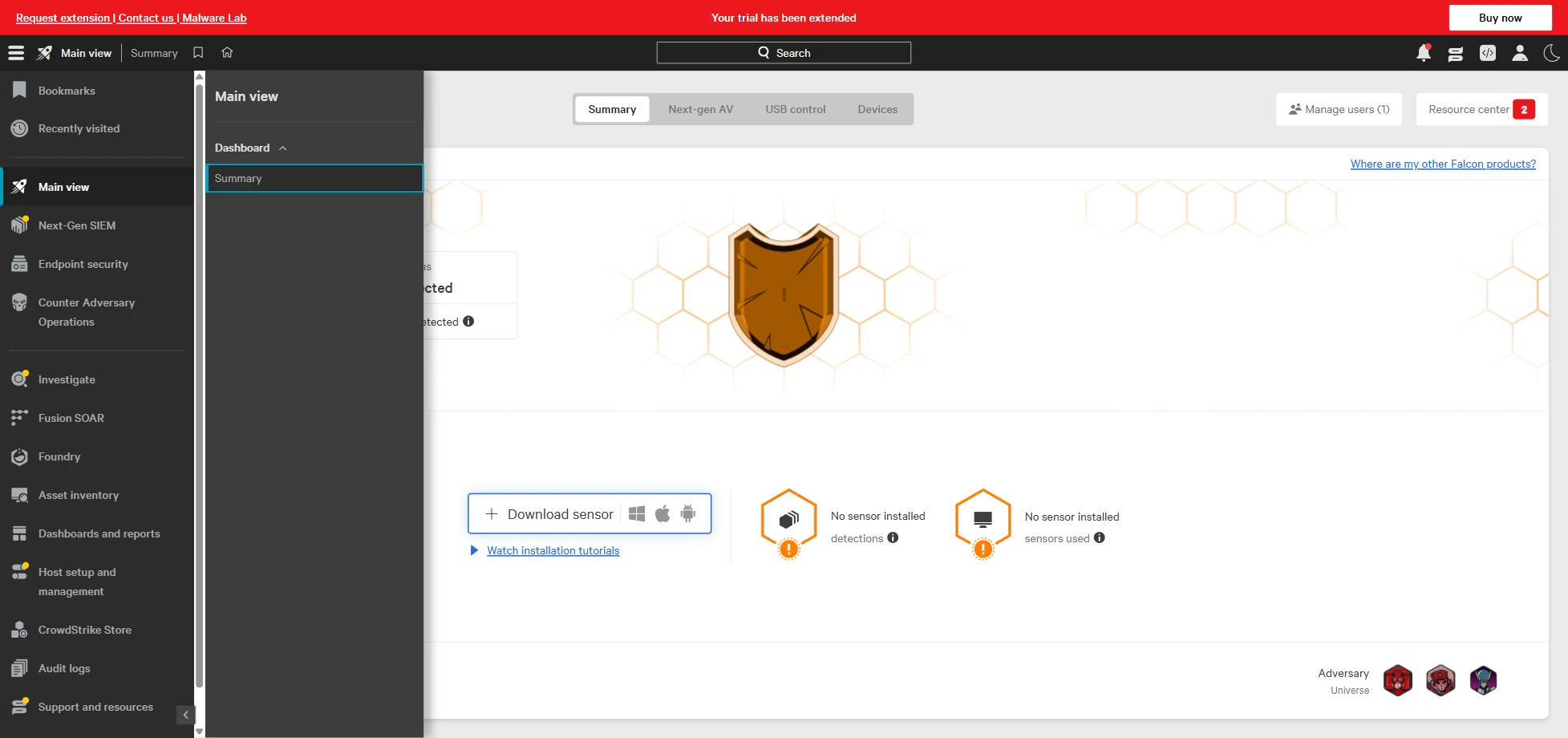Click the Manage users (1) button
The width and height of the screenshot is (1568, 738).
tap(1339, 109)
